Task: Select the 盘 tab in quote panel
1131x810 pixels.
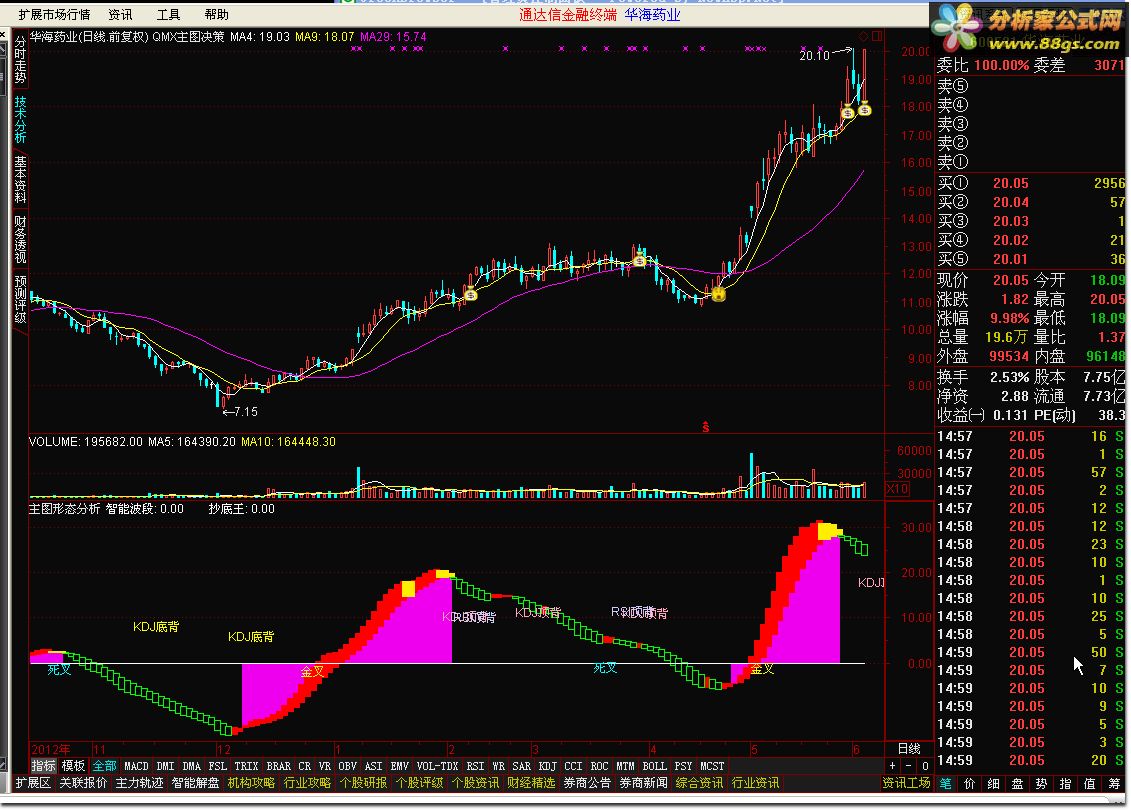Action: 1017,783
